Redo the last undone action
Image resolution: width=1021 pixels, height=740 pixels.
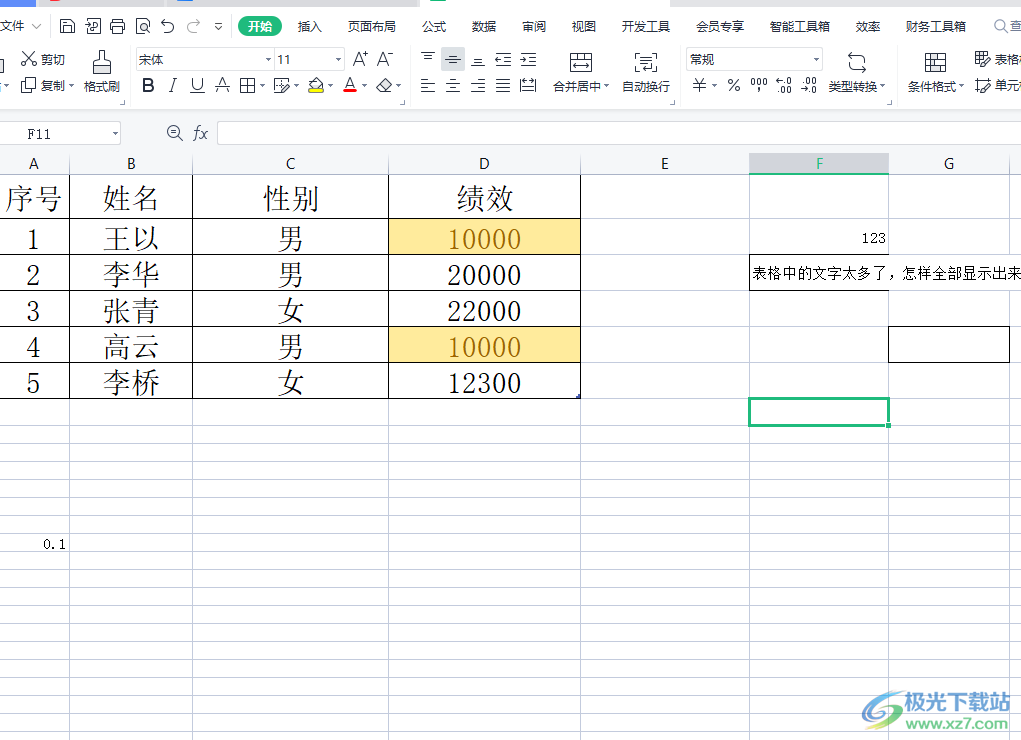tap(193, 27)
